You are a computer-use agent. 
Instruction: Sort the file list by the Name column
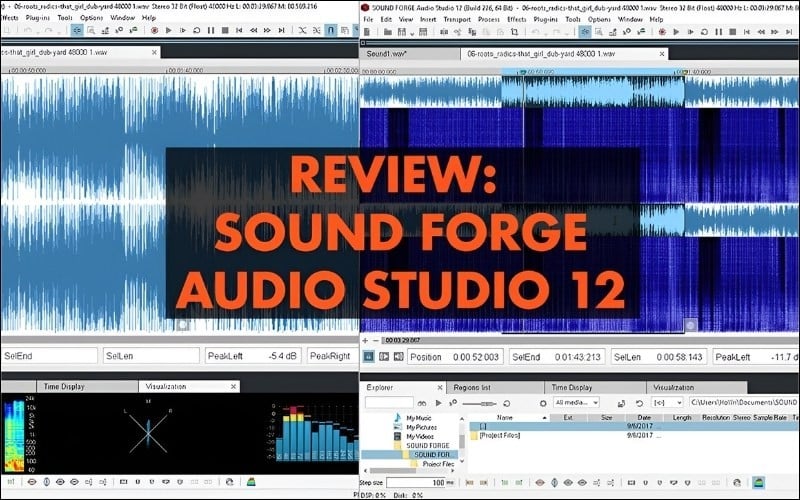pyautogui.click(x=508, y=418)
